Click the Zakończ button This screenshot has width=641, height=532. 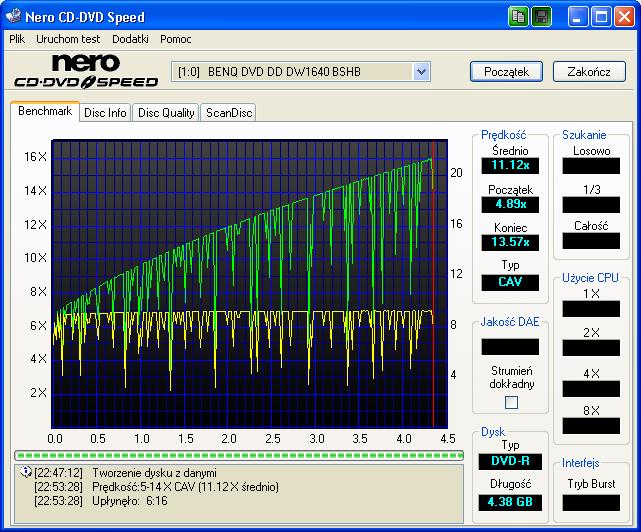pos(589,72)
